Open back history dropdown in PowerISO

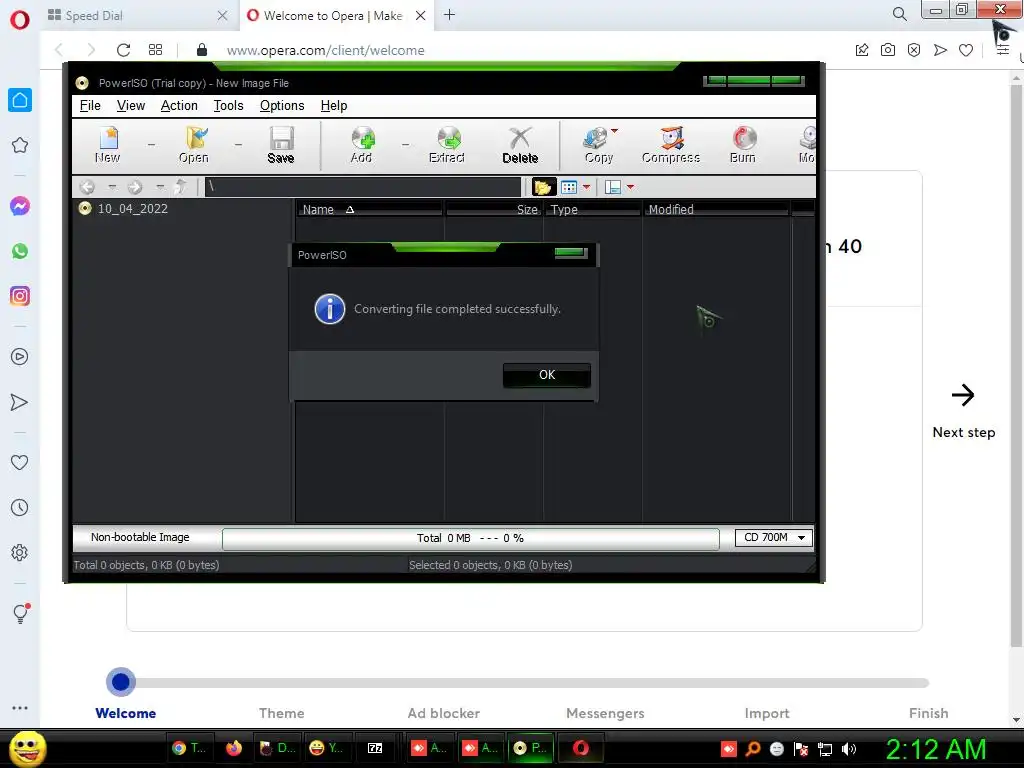[112, 187]
